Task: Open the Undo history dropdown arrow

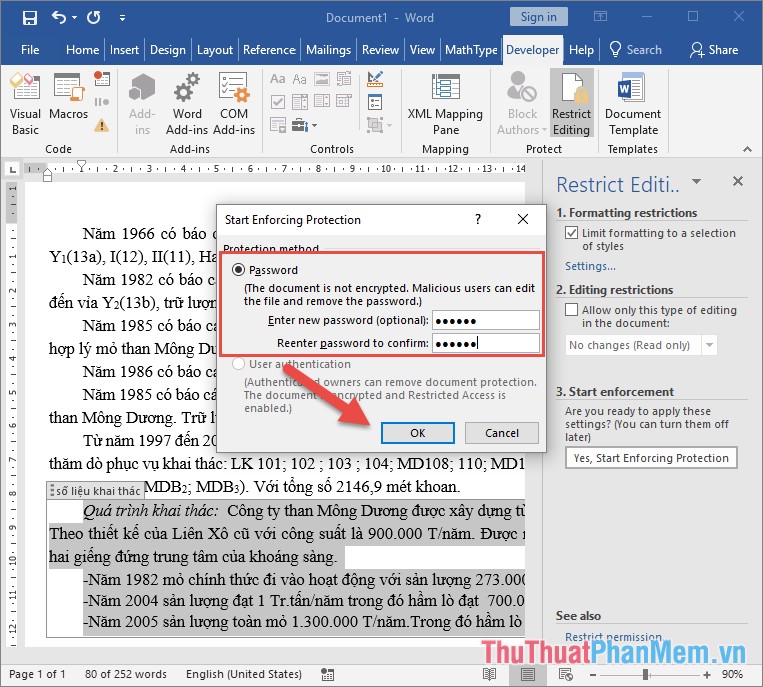Action: pos(74,18)
